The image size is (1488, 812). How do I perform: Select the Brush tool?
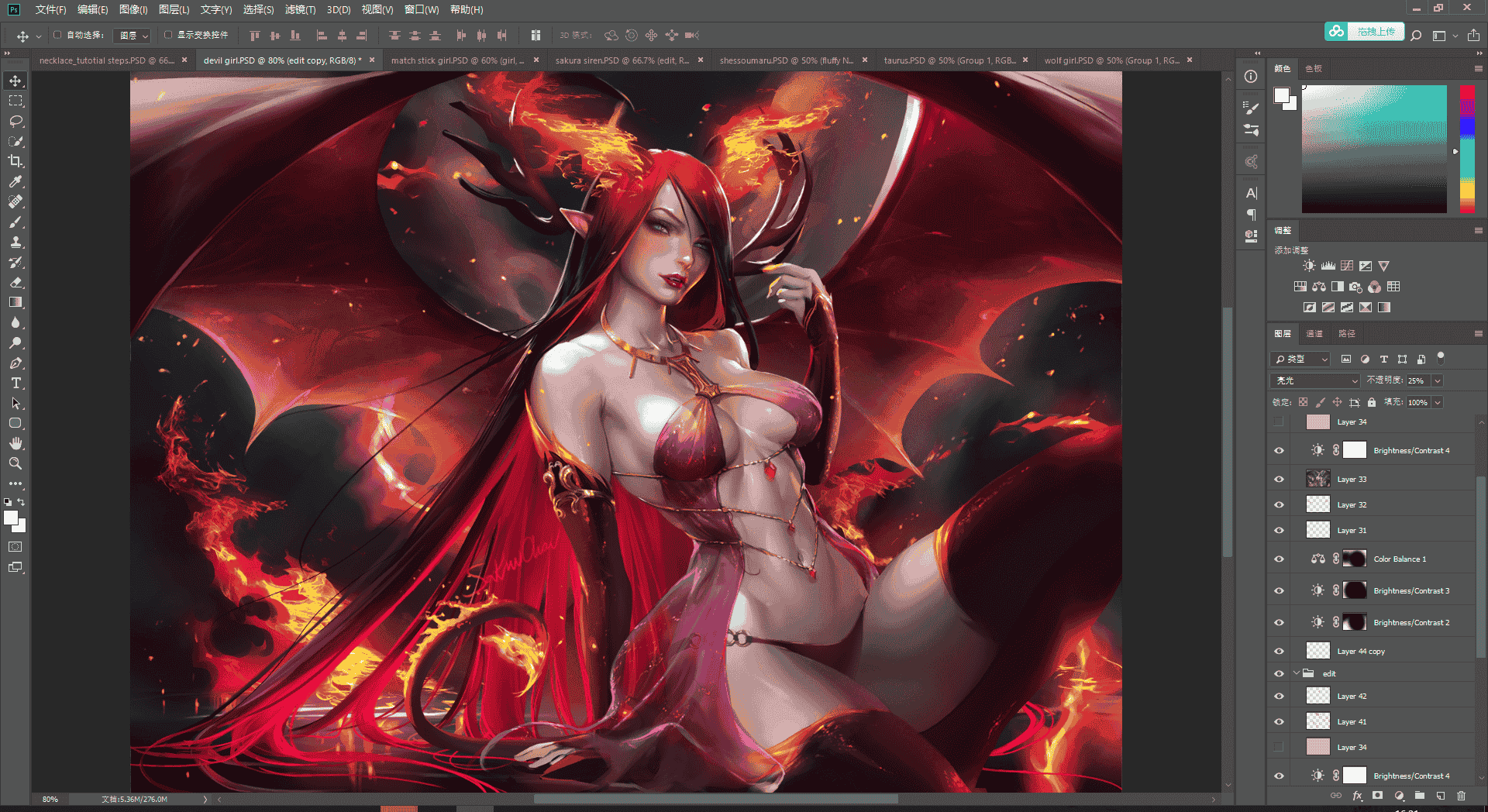15,222
